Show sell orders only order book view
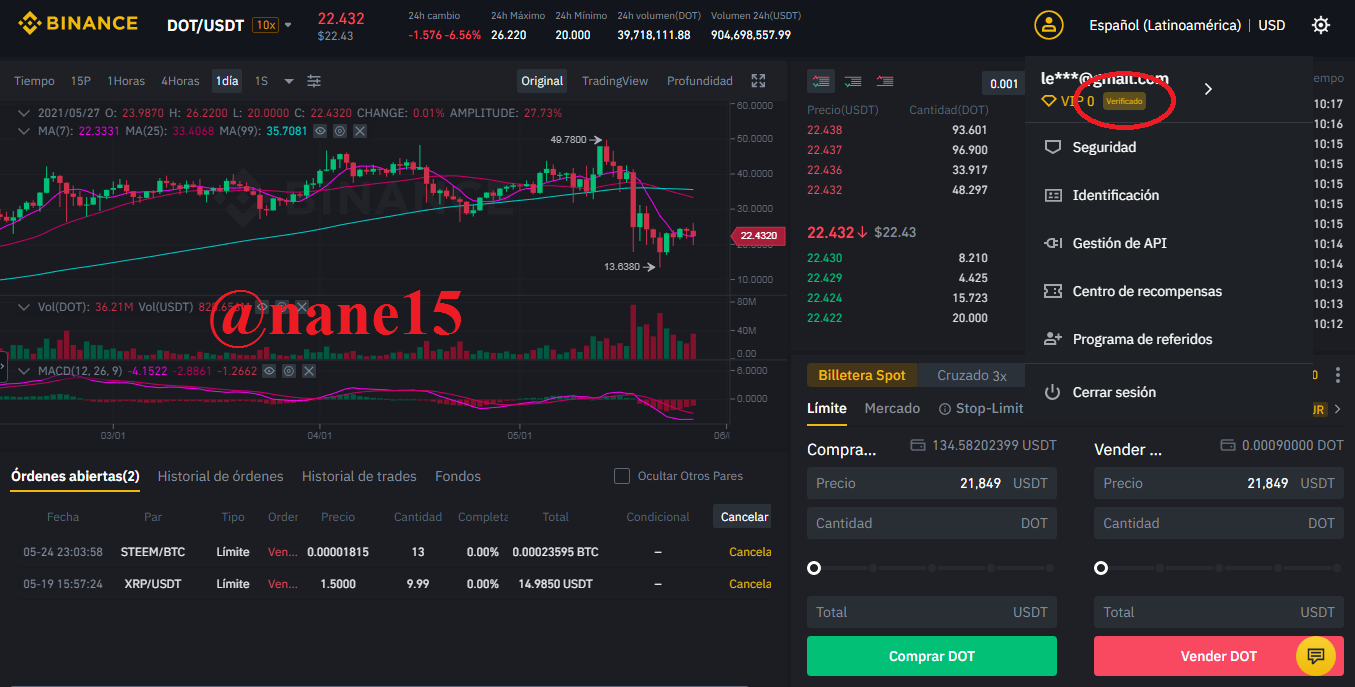This screenshot has height=687, width=1355. [x=884, y=81]
